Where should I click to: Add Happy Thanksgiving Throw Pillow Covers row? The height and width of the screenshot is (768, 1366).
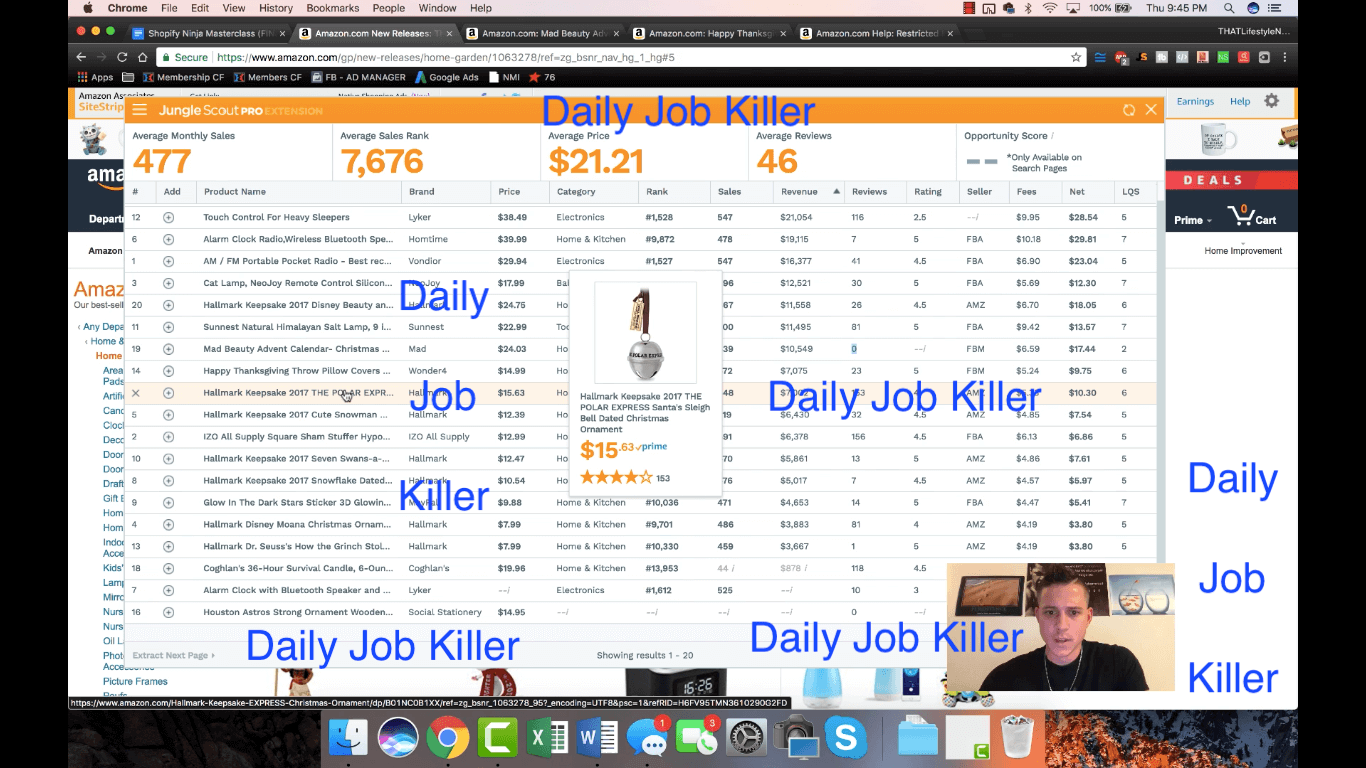[x=168, y=371]
